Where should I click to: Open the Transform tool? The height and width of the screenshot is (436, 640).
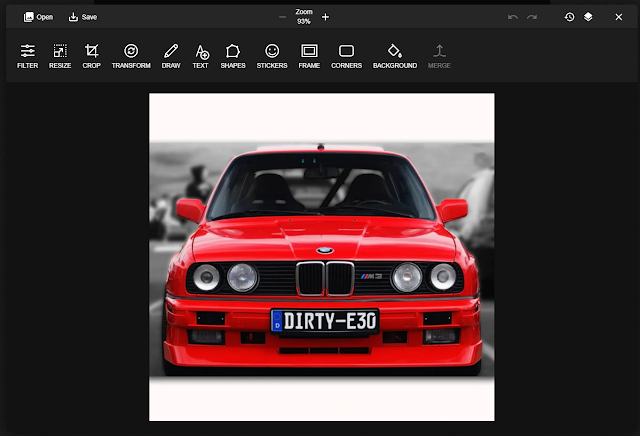click(x=131, y=56)
